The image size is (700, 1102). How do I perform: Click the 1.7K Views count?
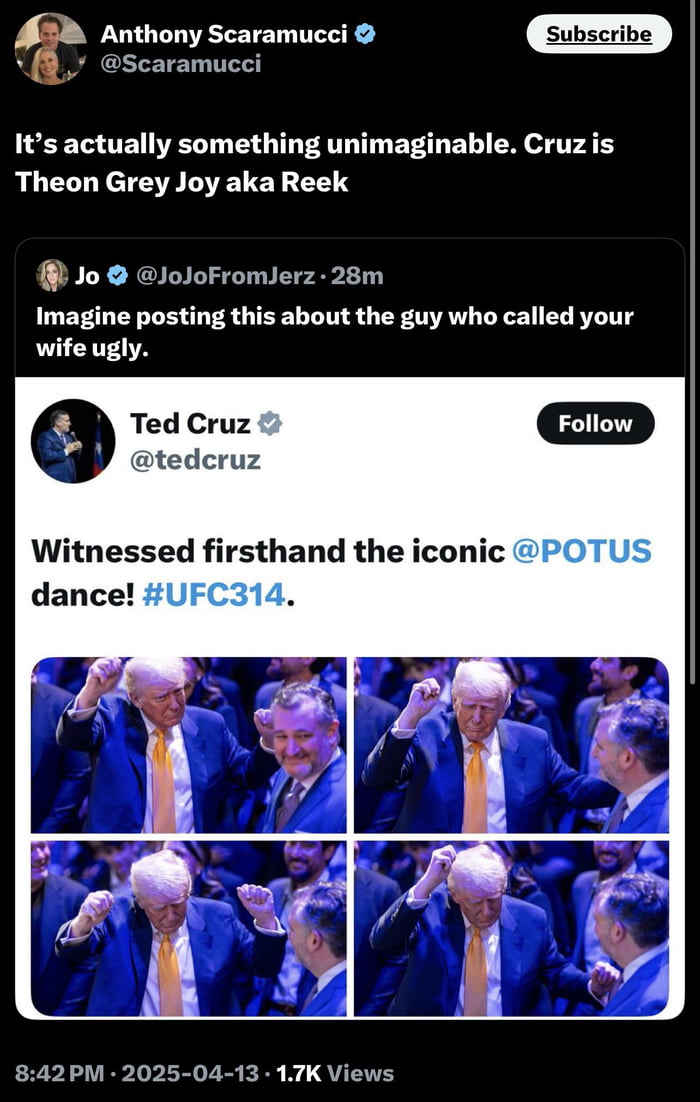click(335, 1074)
